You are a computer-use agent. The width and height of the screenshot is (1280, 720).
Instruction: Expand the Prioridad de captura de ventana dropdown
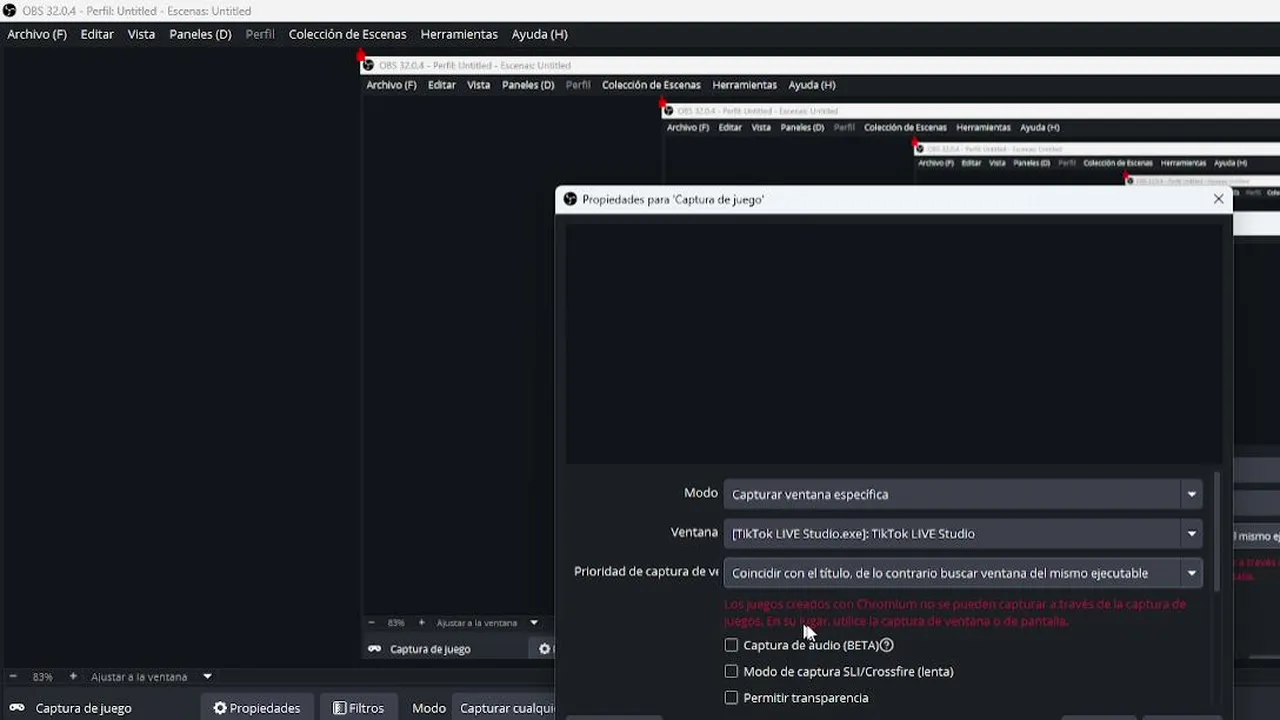pos(963,573)
